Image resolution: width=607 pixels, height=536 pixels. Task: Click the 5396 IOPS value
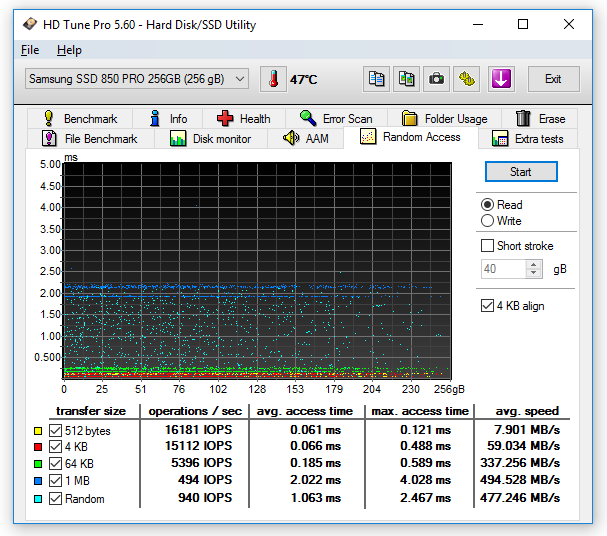pyautogui.click(x=201, y=463)
